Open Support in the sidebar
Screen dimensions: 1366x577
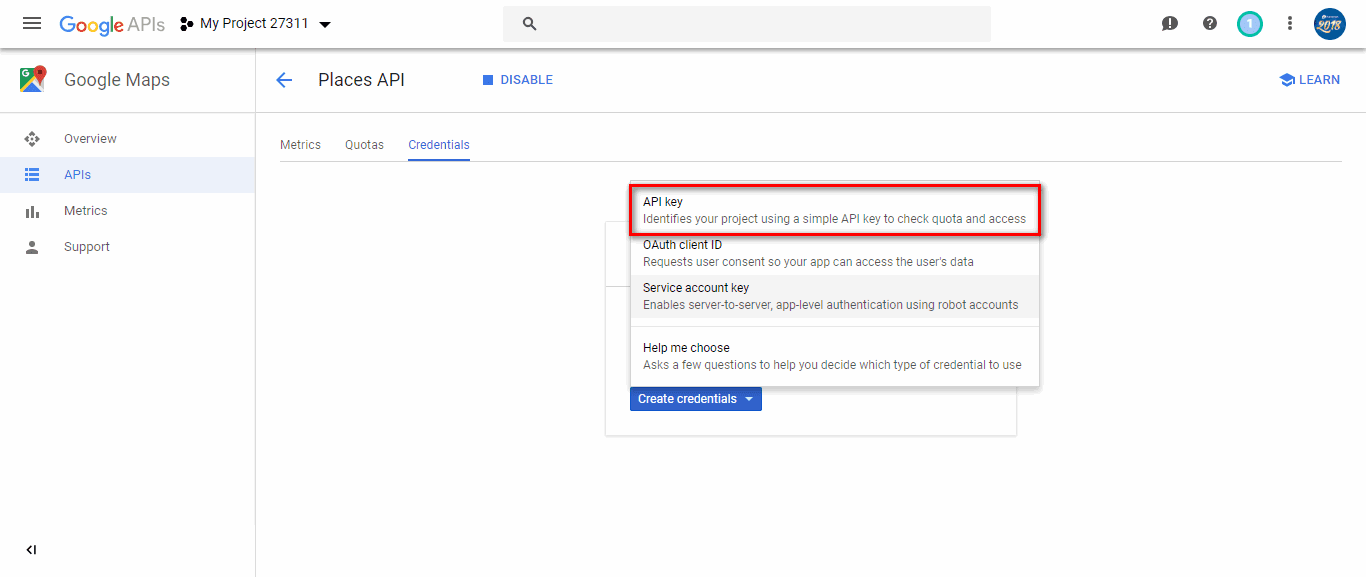127,247
